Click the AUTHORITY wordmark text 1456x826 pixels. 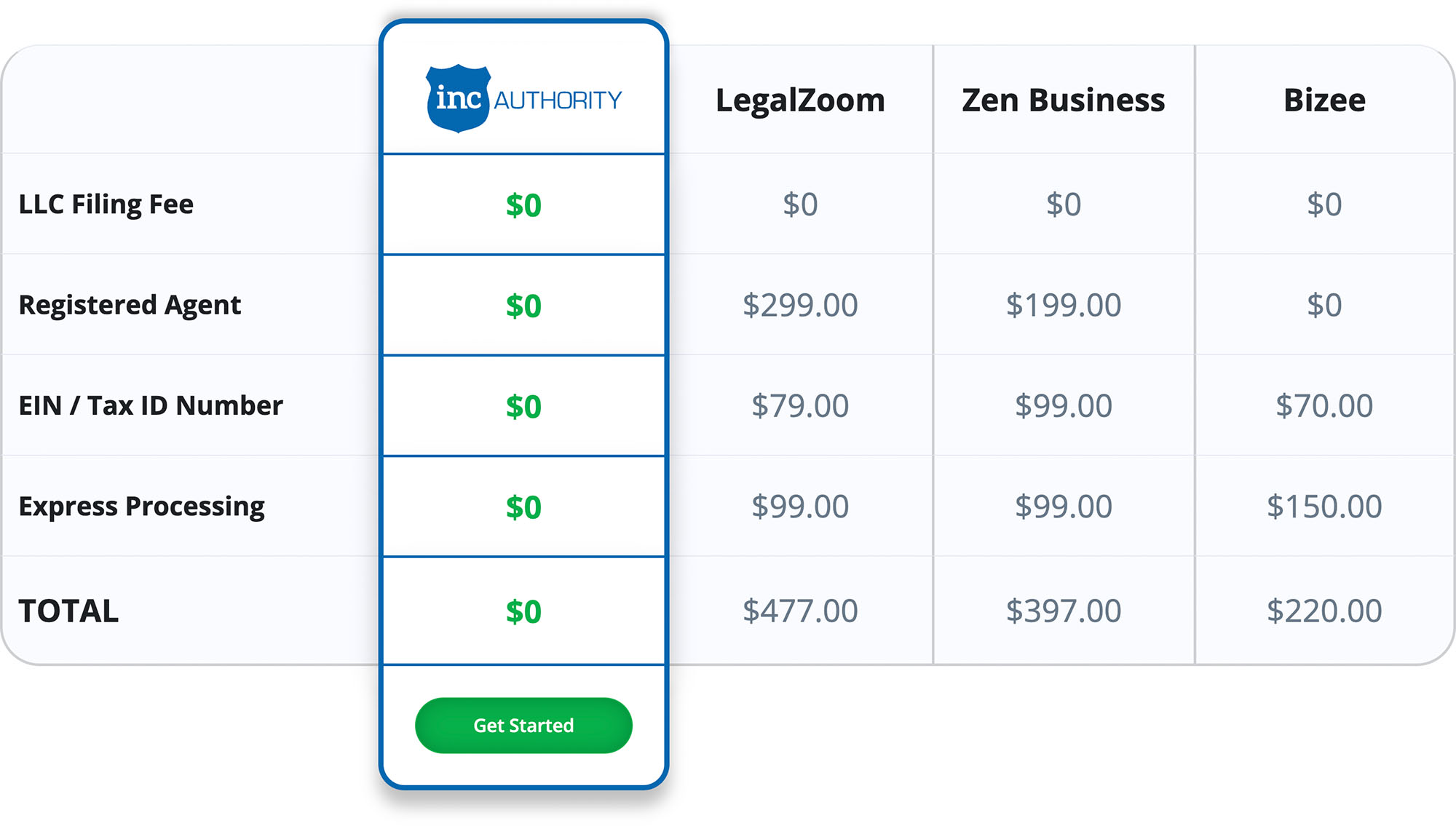558,100
